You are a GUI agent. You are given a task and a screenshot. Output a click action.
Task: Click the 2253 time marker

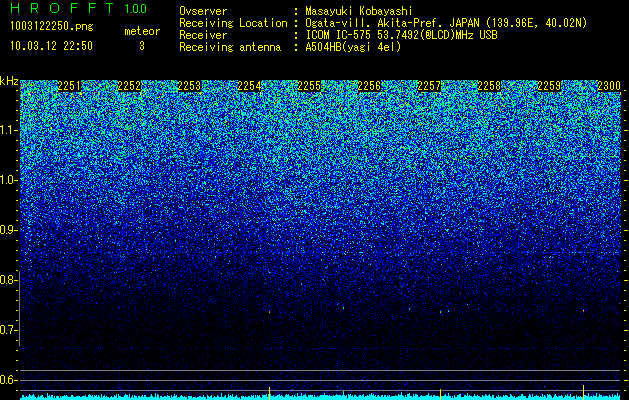(x=189, y=86)
